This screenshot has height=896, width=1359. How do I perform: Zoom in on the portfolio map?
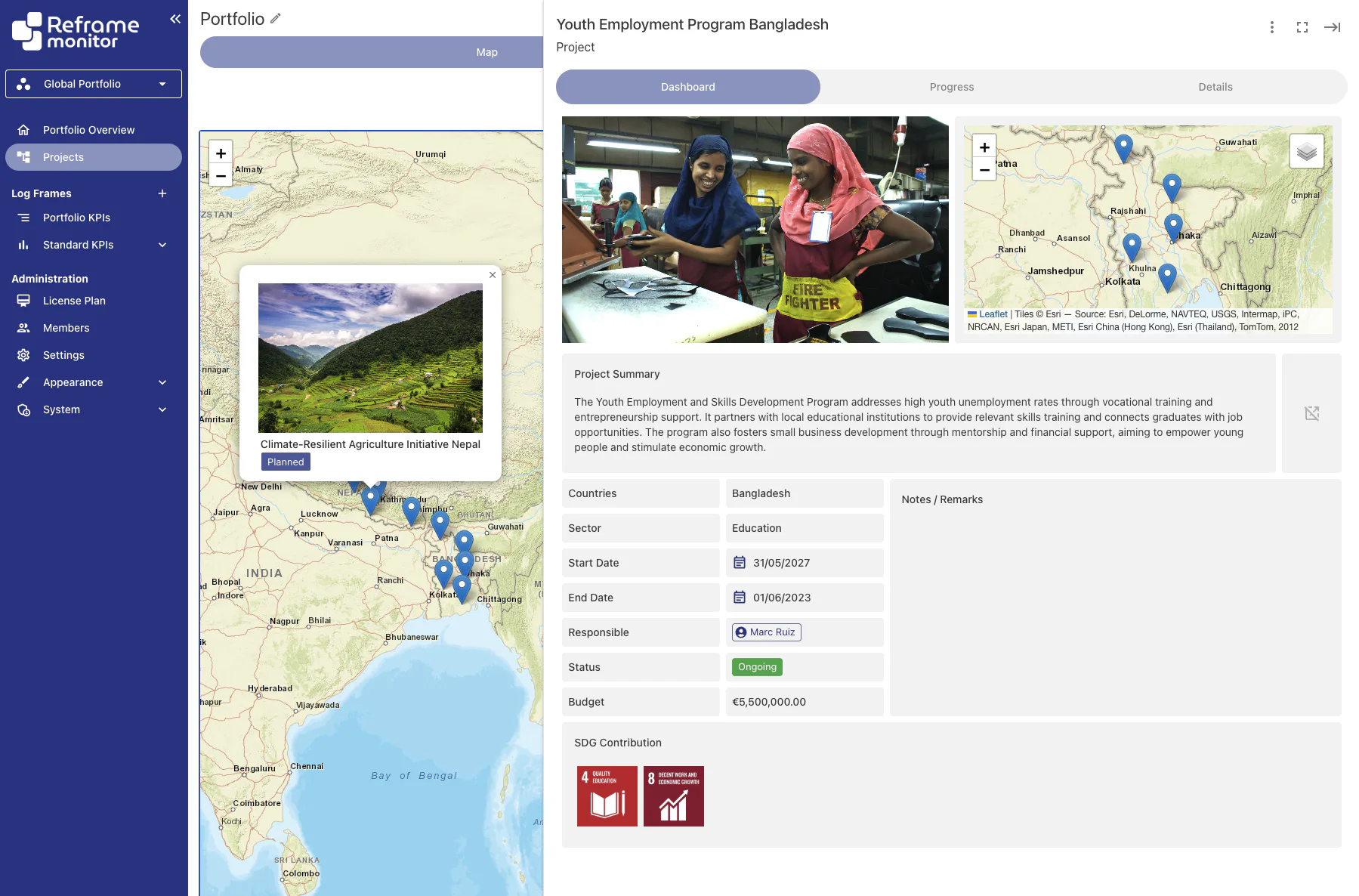pyautogui.click(x=221, y=153)
